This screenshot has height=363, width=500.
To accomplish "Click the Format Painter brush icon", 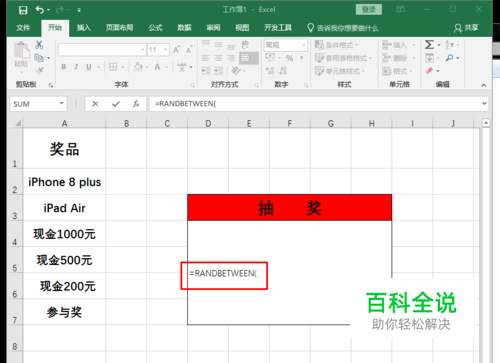I will coord(39,70).
